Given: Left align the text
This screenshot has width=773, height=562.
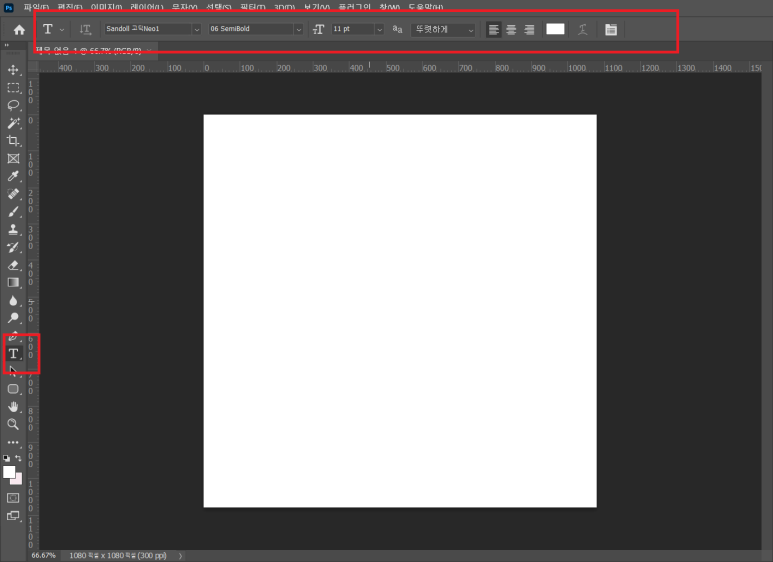Looking at the screenshot, I should point(493,30).
